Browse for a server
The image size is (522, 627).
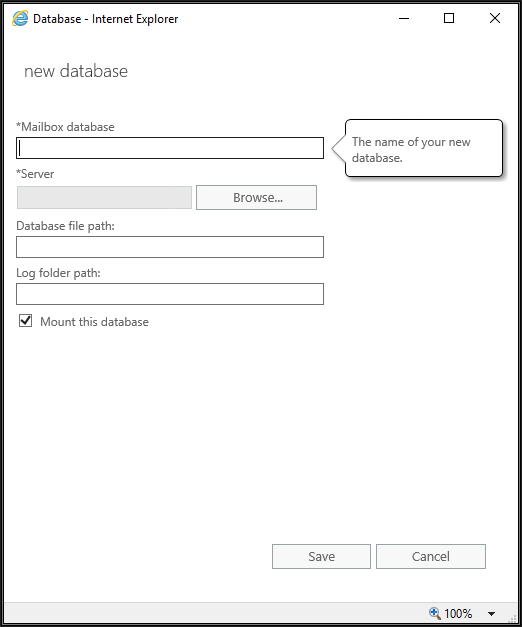[x=256, y=198]
